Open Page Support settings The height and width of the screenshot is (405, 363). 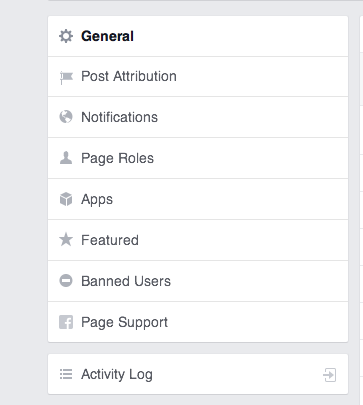click(198, 322)
